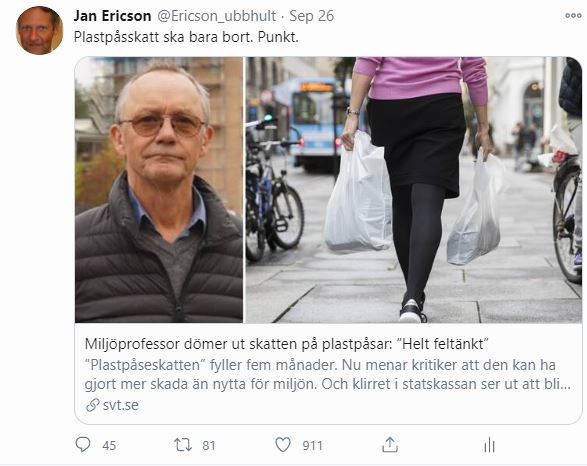The height and width of the screenshot is (466, 587).
Task: Open the Jan Ericson display name
Action: (112, 16)
